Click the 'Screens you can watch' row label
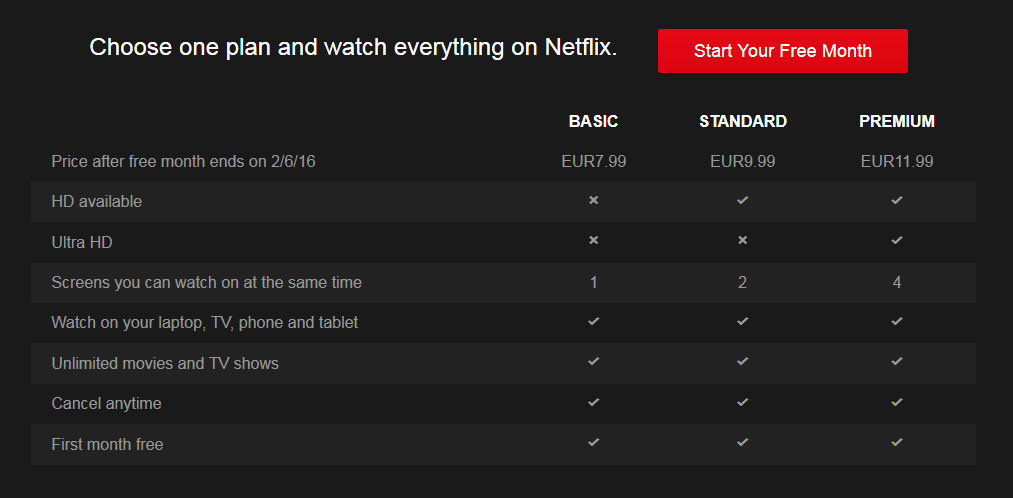Image resolution: width=1013 pixels, height=498 pixels. point(206,282)
